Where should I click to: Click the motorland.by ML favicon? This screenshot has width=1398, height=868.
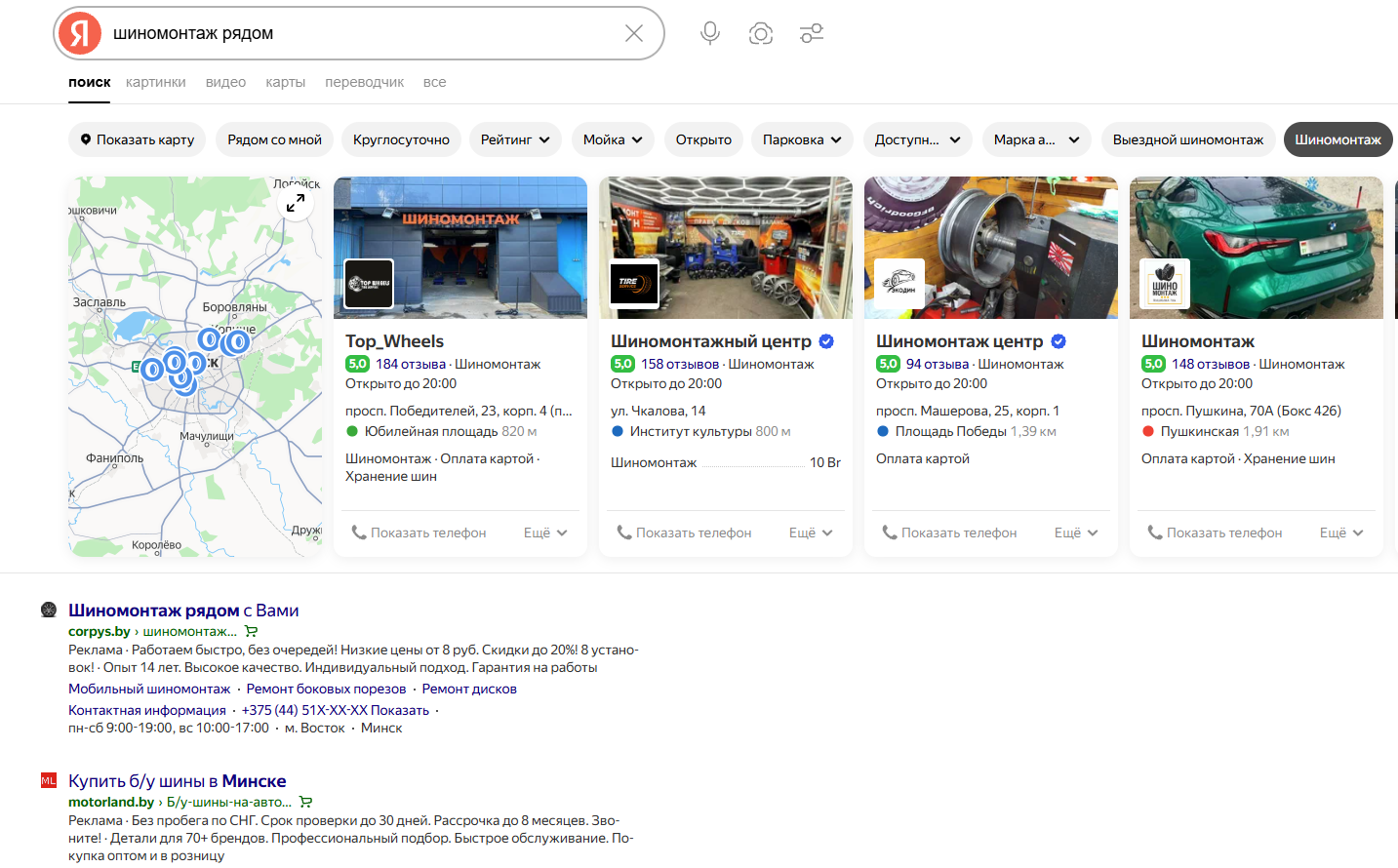pyautogui.click(x=49, y=780)
